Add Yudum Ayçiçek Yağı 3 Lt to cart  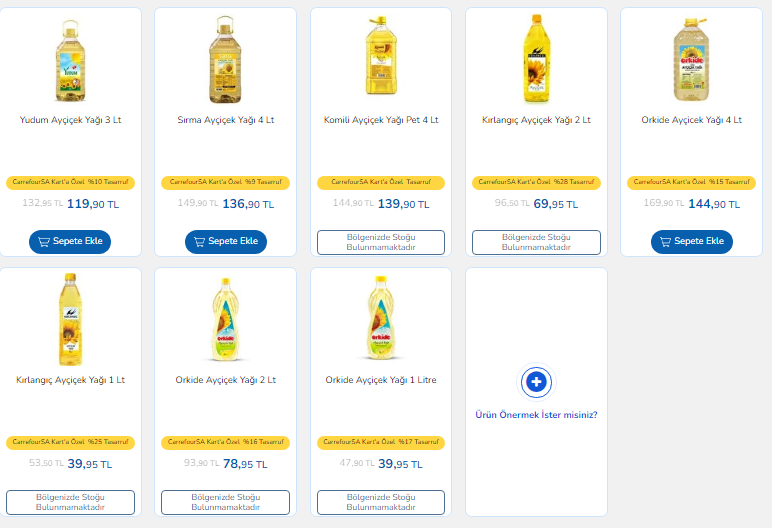pos(70,242)
